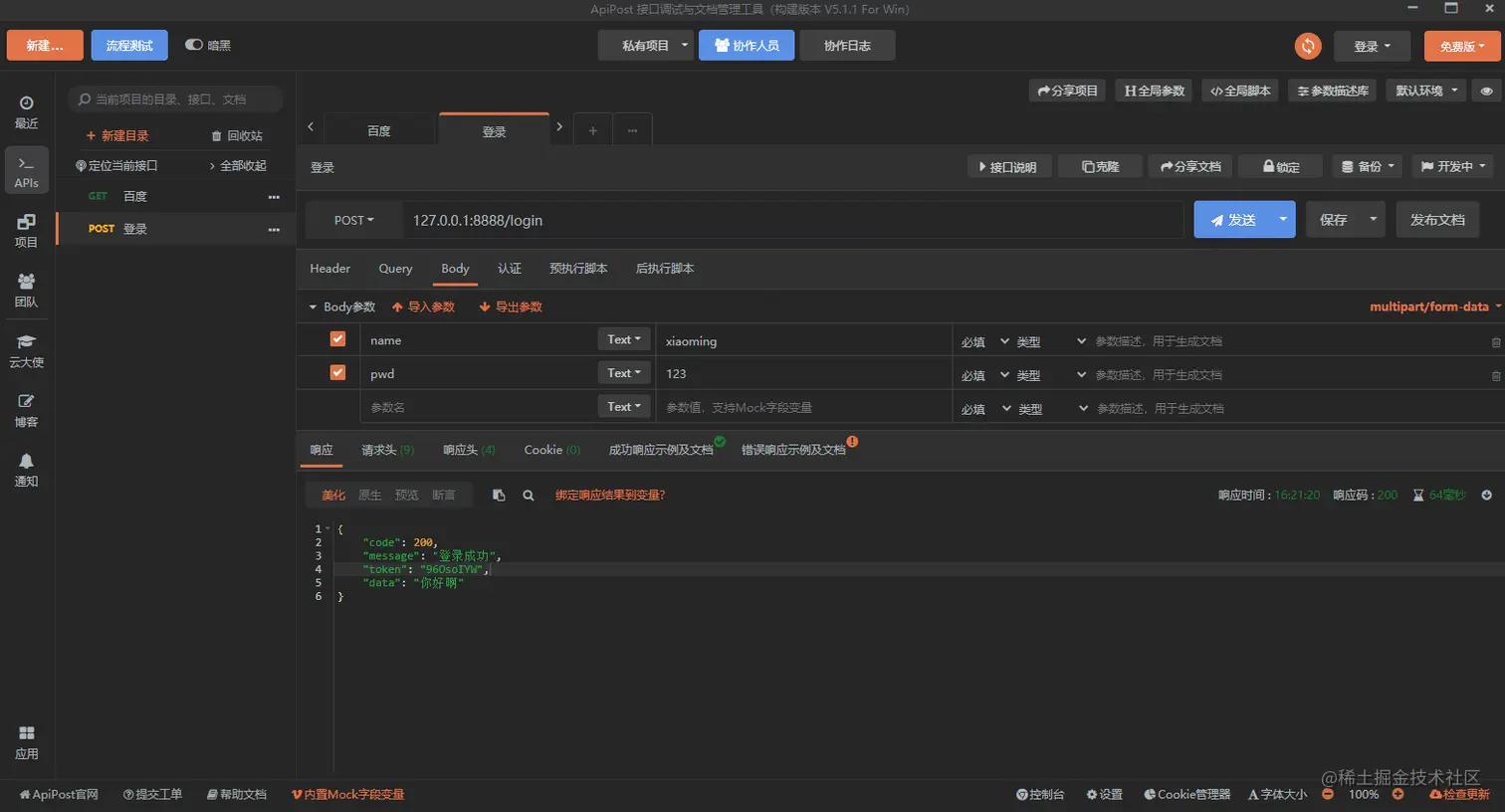Open the 私有项目 project dropdown
The height and width of the screenshot is (812, 1505).
646,46
